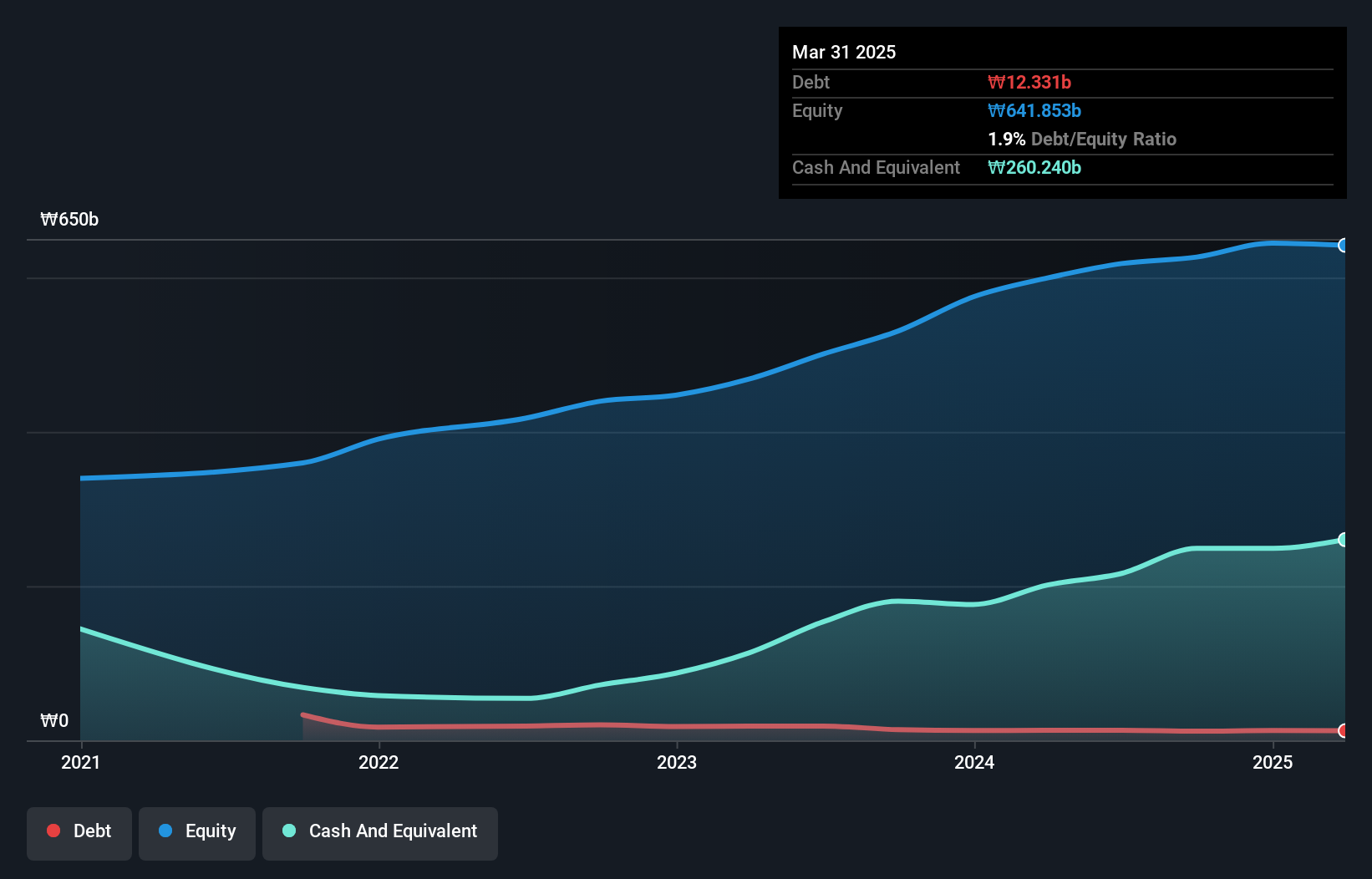Click the 2022 x-axis label

(379, 762)
